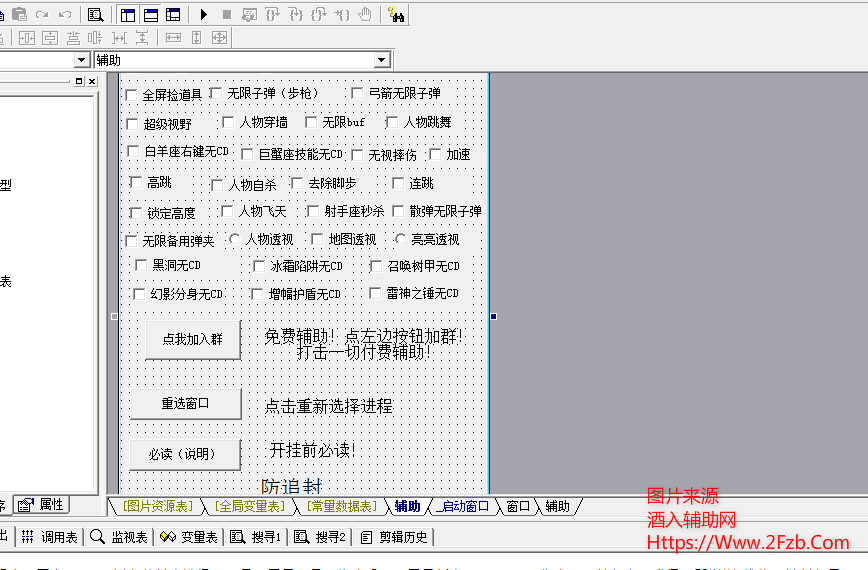Image resolution: width=868 pixels, height=570 pixels.
Task: Switch to the 监视表 bottom tab
Action: [x=119, y=537]
